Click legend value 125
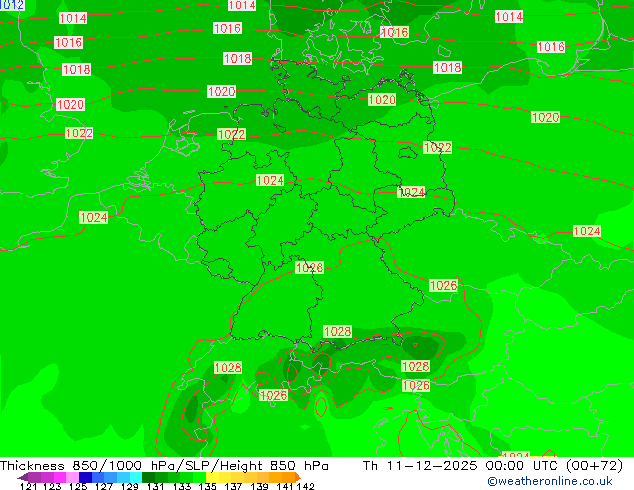Viewport: 634px width, 490px height. [78, 486]
